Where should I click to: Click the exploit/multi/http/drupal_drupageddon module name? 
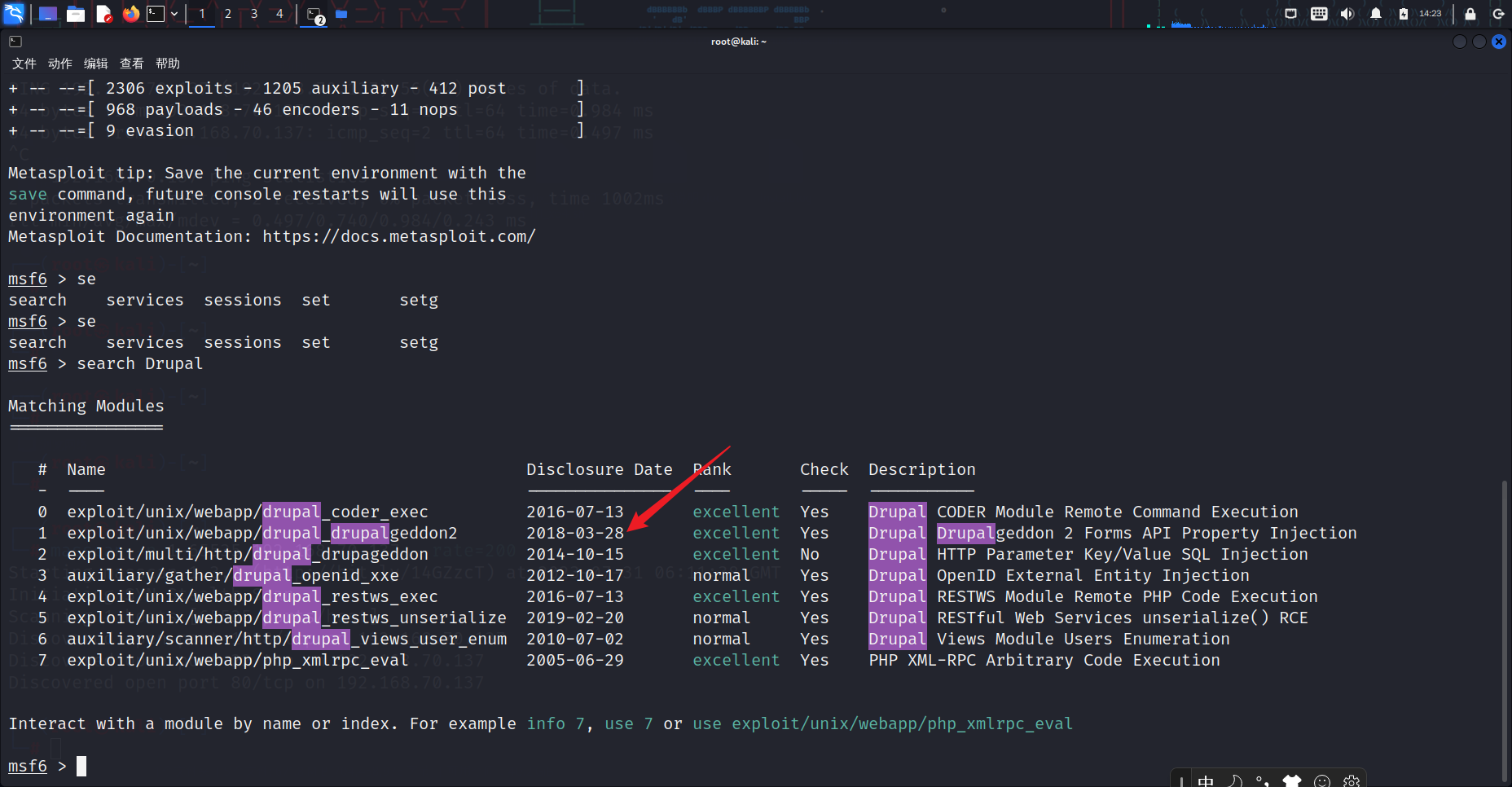point(248,554)
